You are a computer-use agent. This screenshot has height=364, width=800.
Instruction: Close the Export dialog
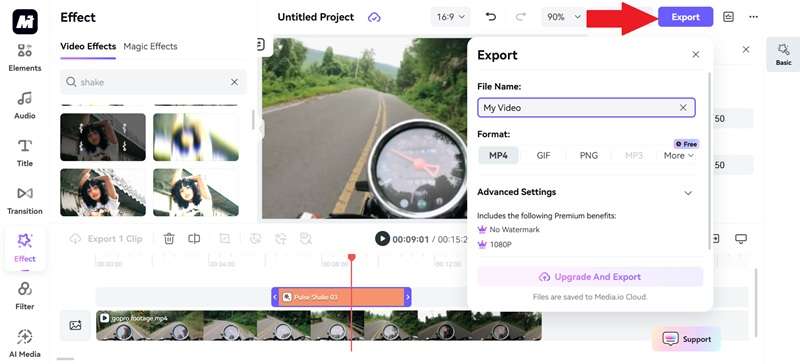tap(695, 55)
